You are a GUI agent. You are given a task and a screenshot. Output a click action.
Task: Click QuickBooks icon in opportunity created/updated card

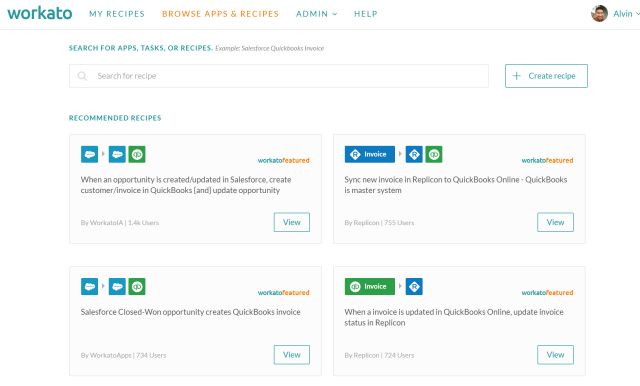(x=137, y=154)
